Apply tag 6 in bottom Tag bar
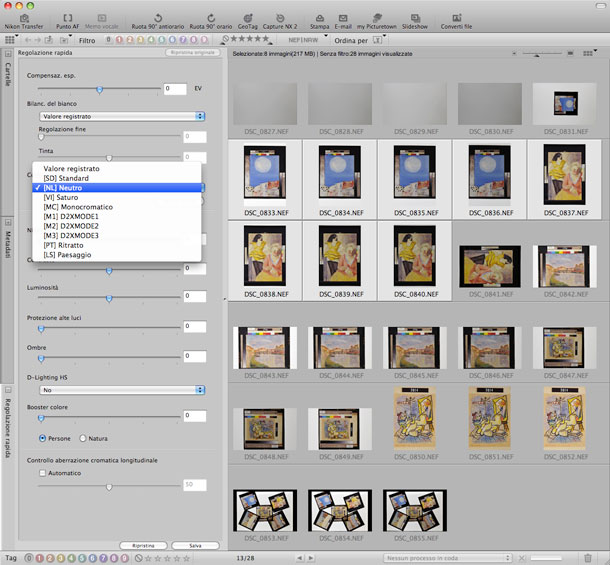This screenshot has width=610, height=565. (x=93, y=558)
